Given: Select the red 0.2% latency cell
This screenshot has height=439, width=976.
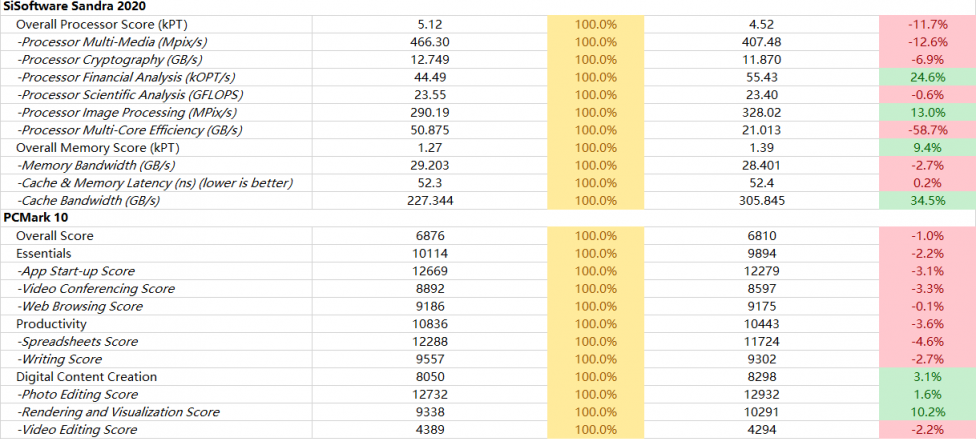Looking at the screenshot, I should coord(927,183).
